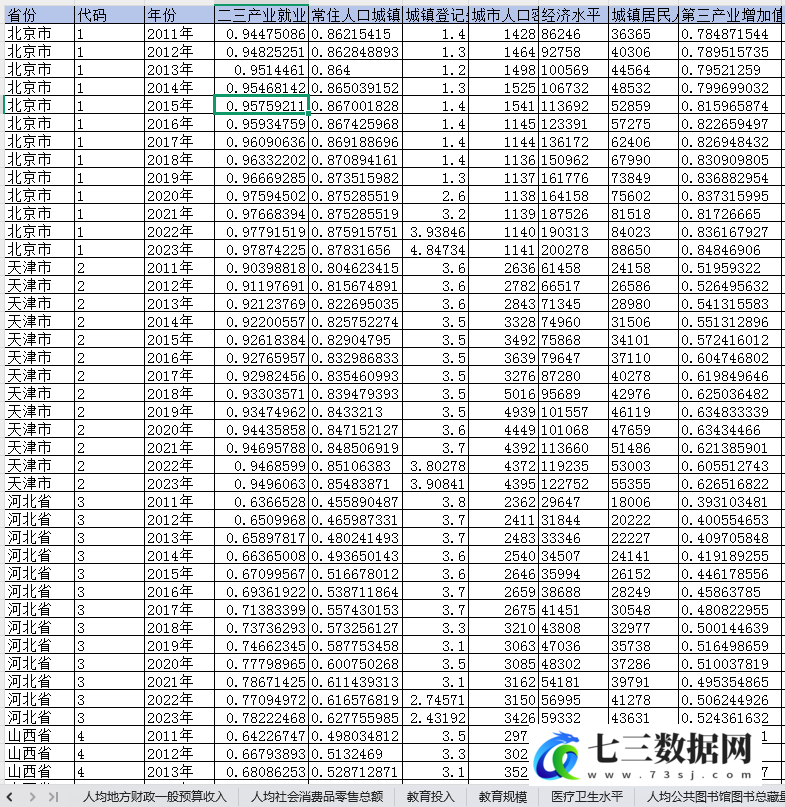Screen dimensions: 785x807
Task: Open the 人均地方财政一般预算收入 sheet tab
Action: pos(154,797)
